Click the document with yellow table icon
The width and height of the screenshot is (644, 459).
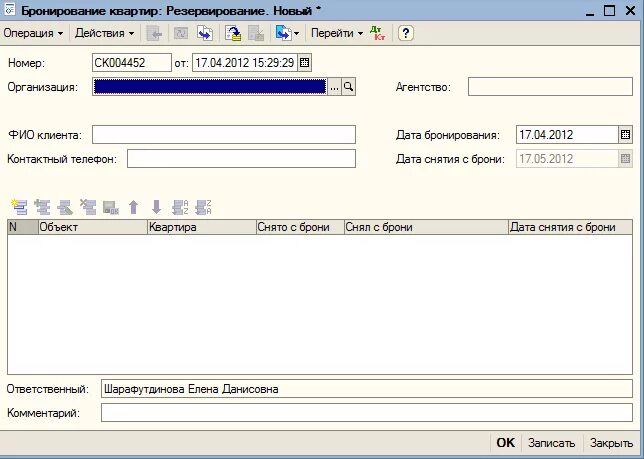pos(233,33)
